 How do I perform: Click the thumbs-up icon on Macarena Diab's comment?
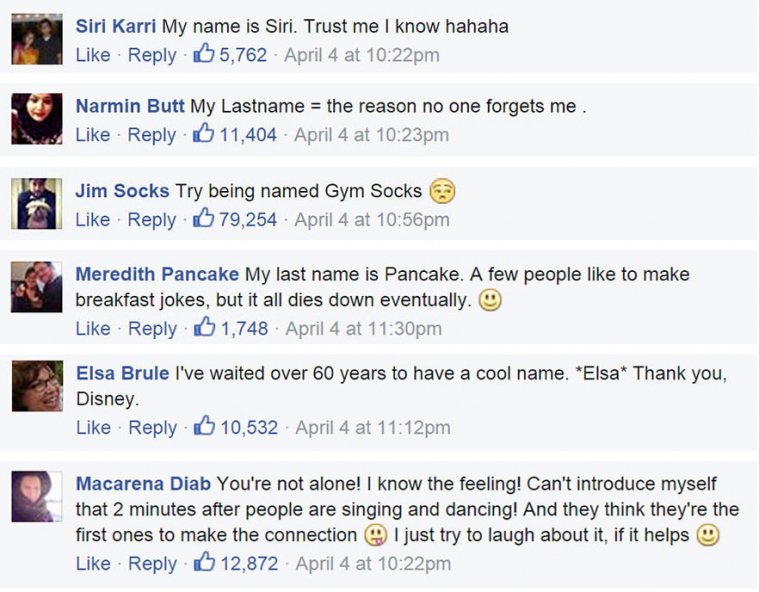click(204, 563)
